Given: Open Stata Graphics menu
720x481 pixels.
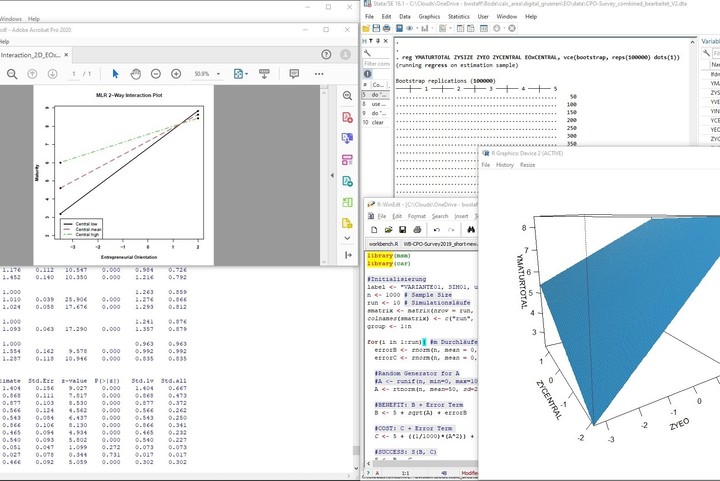Looking at the screenshot, I should [x=429, y=17].
